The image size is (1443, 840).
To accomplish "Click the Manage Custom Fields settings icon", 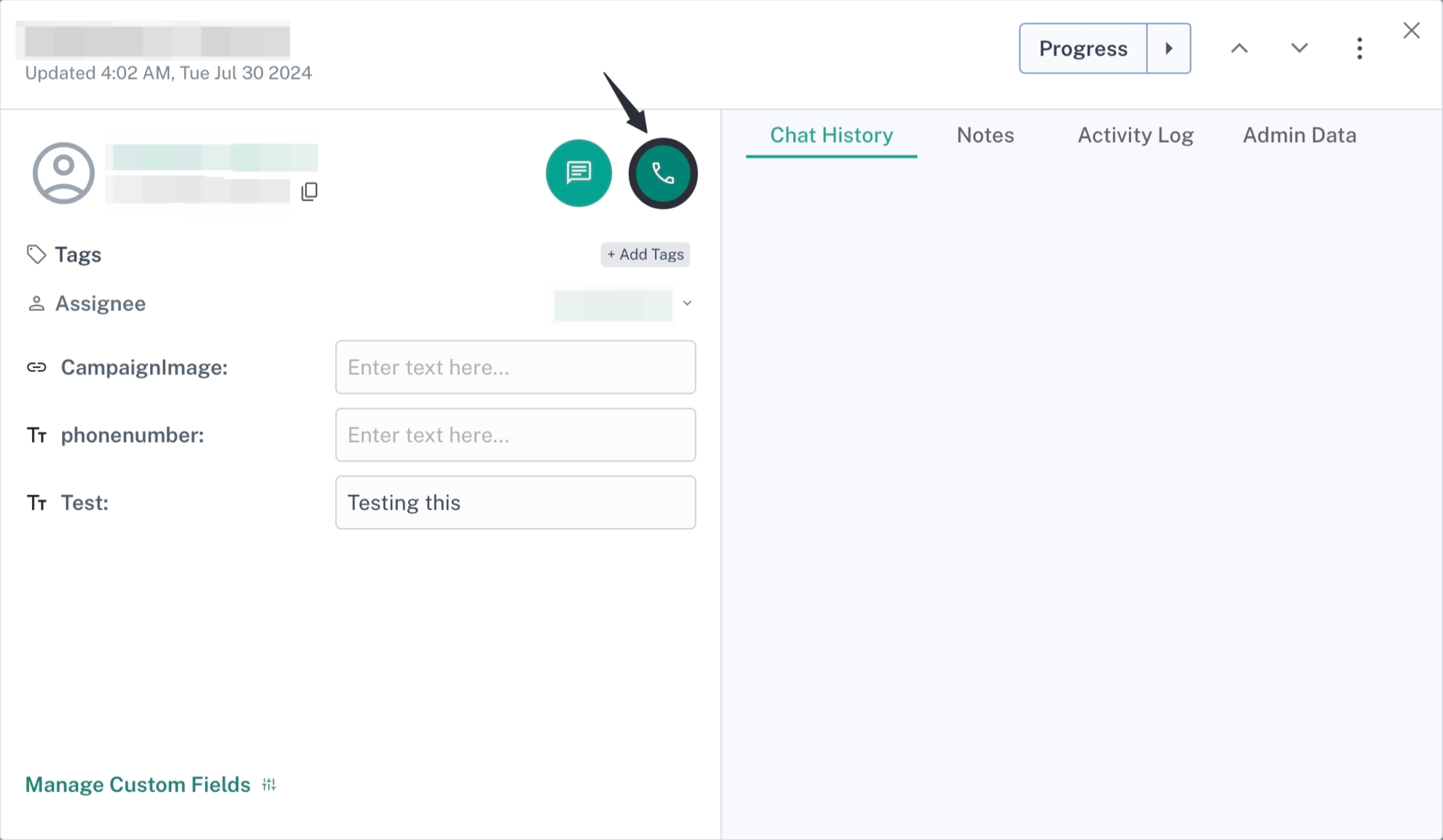I will [269, 784].
